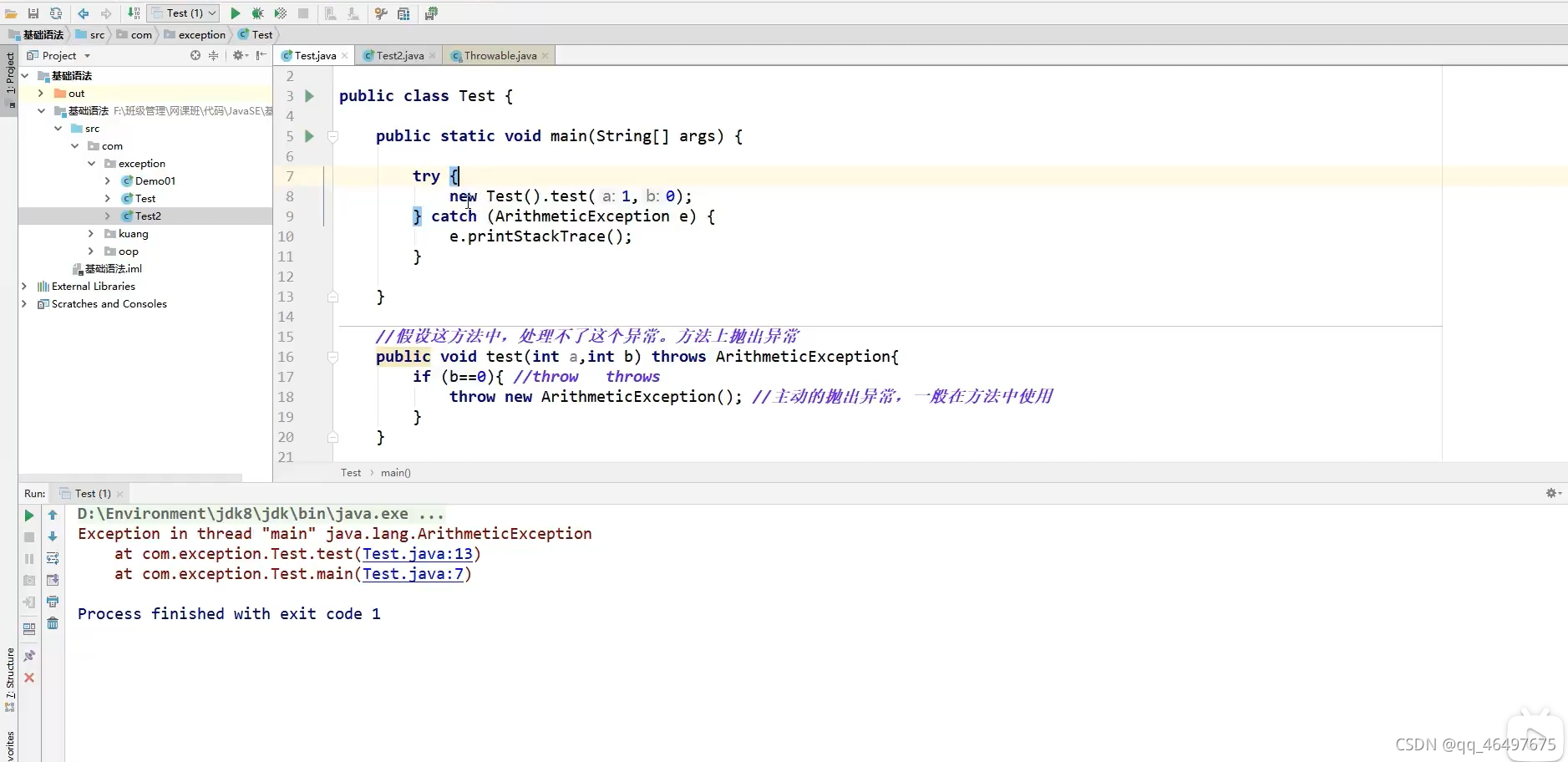
Task: Open the Test (1) run configuration dropdown
Action: click(184, 13)
